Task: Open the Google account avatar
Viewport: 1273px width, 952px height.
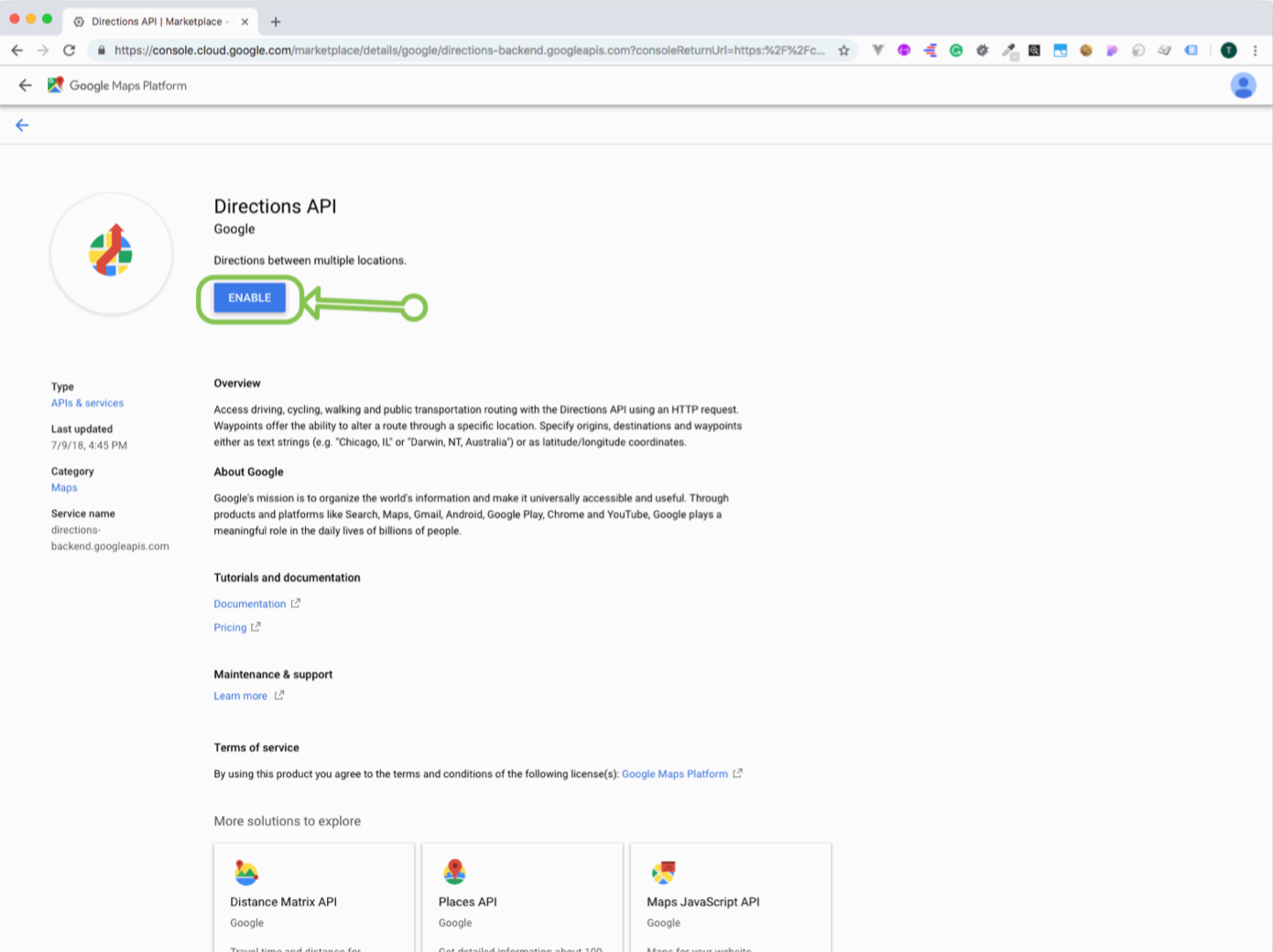Action: [1243, 85]
